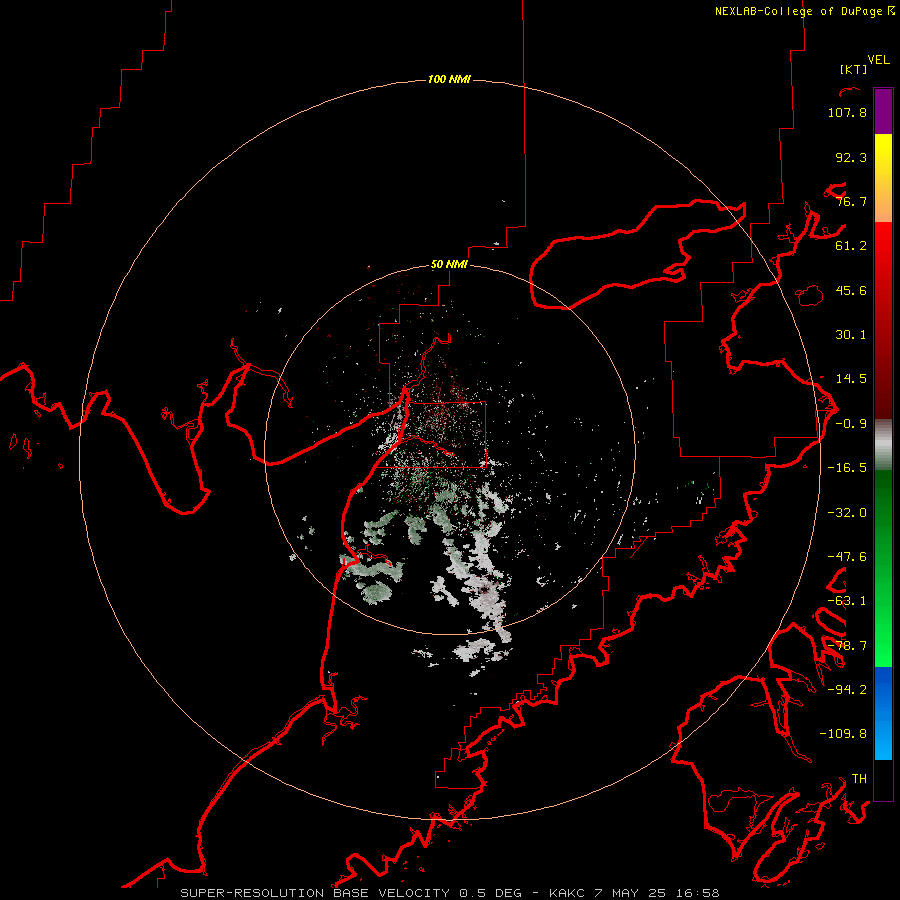Click the TH legend label
This screenshot has height=900, width=900.
pyautogui.click(x=859, y=779)
